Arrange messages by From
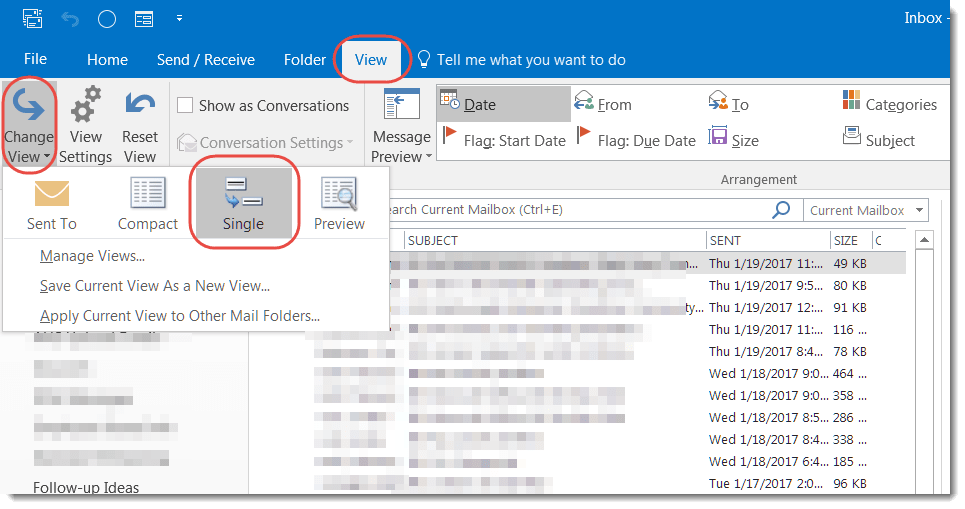 (x=603, y=104)
